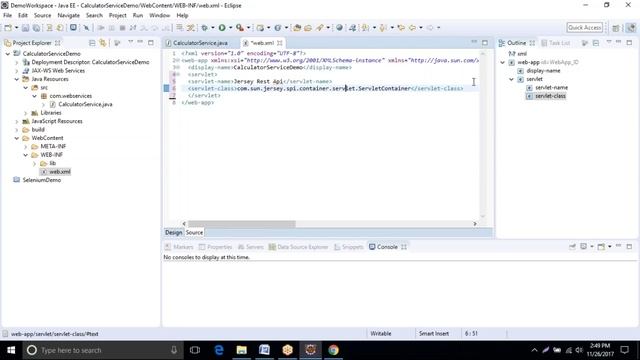This screenshot has width=640, height=360.
Task: Click the Debug bug icon
Action: coord(204,28)
